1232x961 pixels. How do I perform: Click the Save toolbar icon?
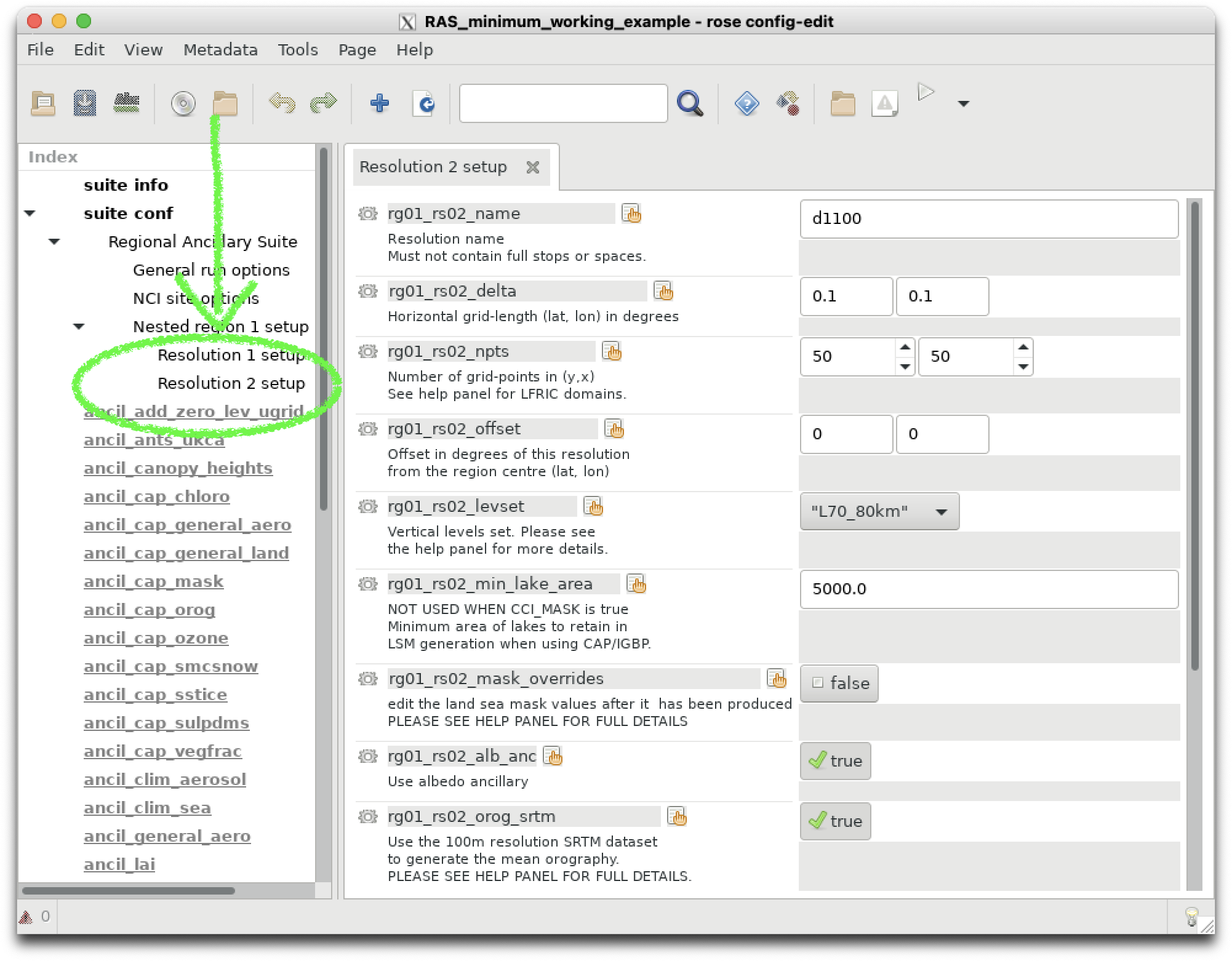(85, 103)
